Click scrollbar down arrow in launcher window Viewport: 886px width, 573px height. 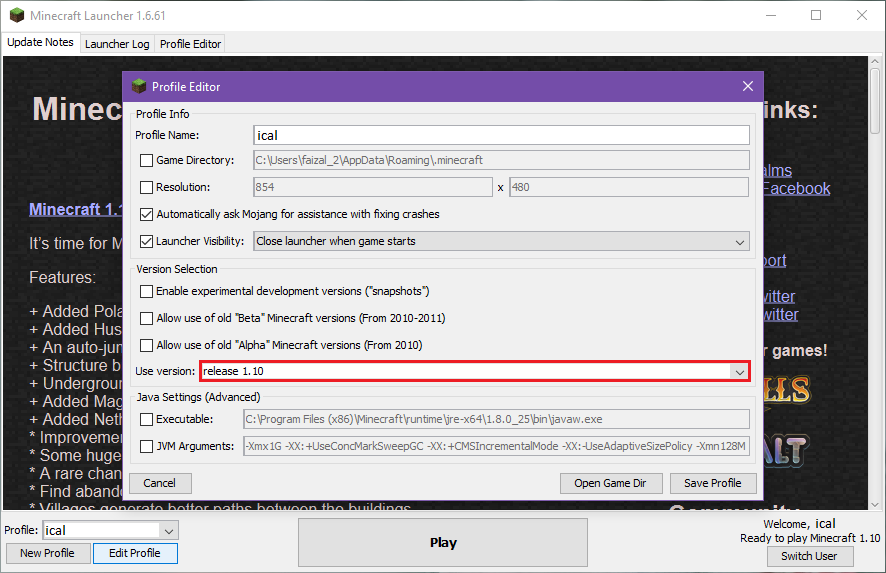[875, 505]
